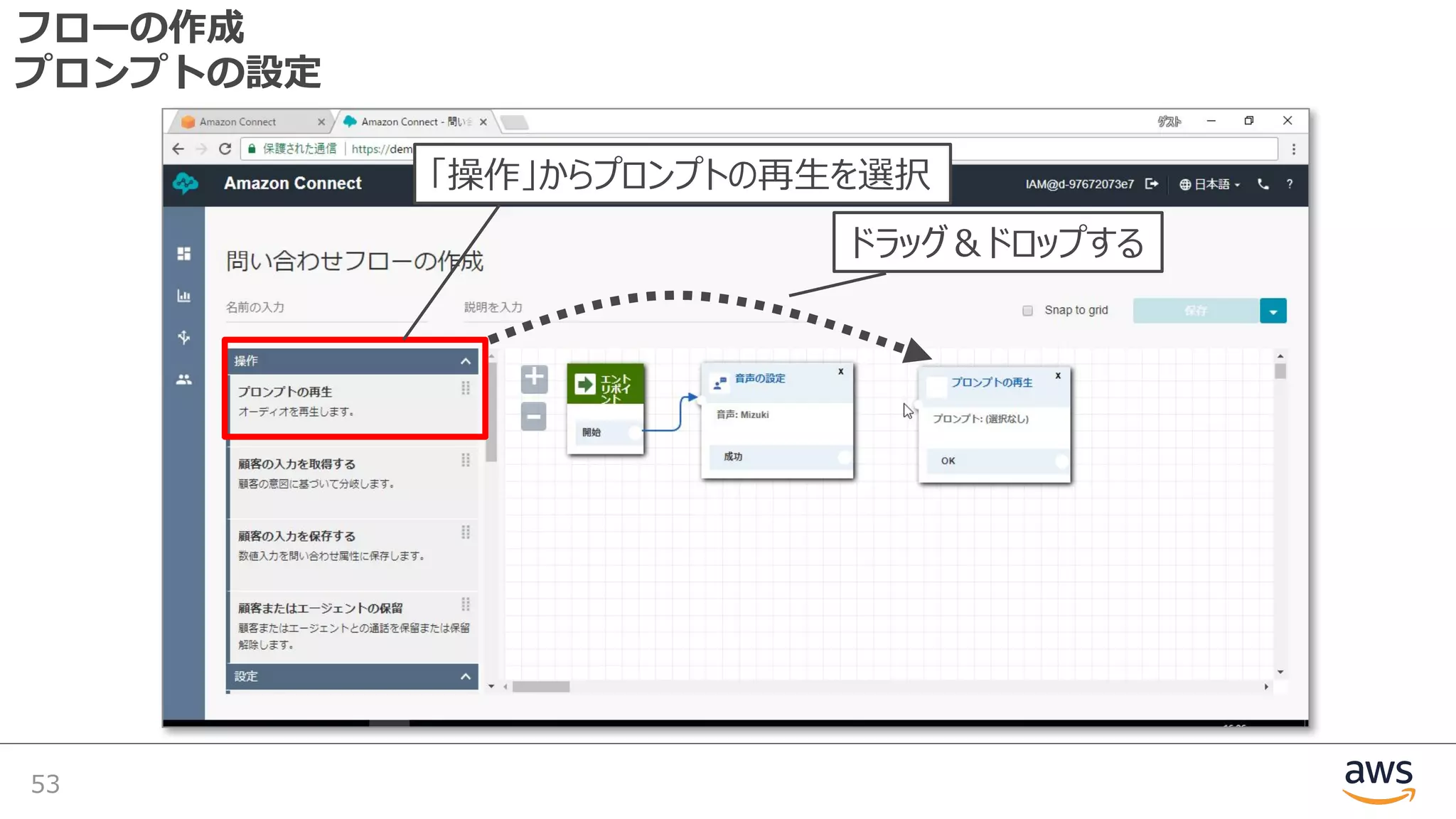1456x819 pixels.
Task: Open the 音声の設定 block title
Action: [760, 378]
